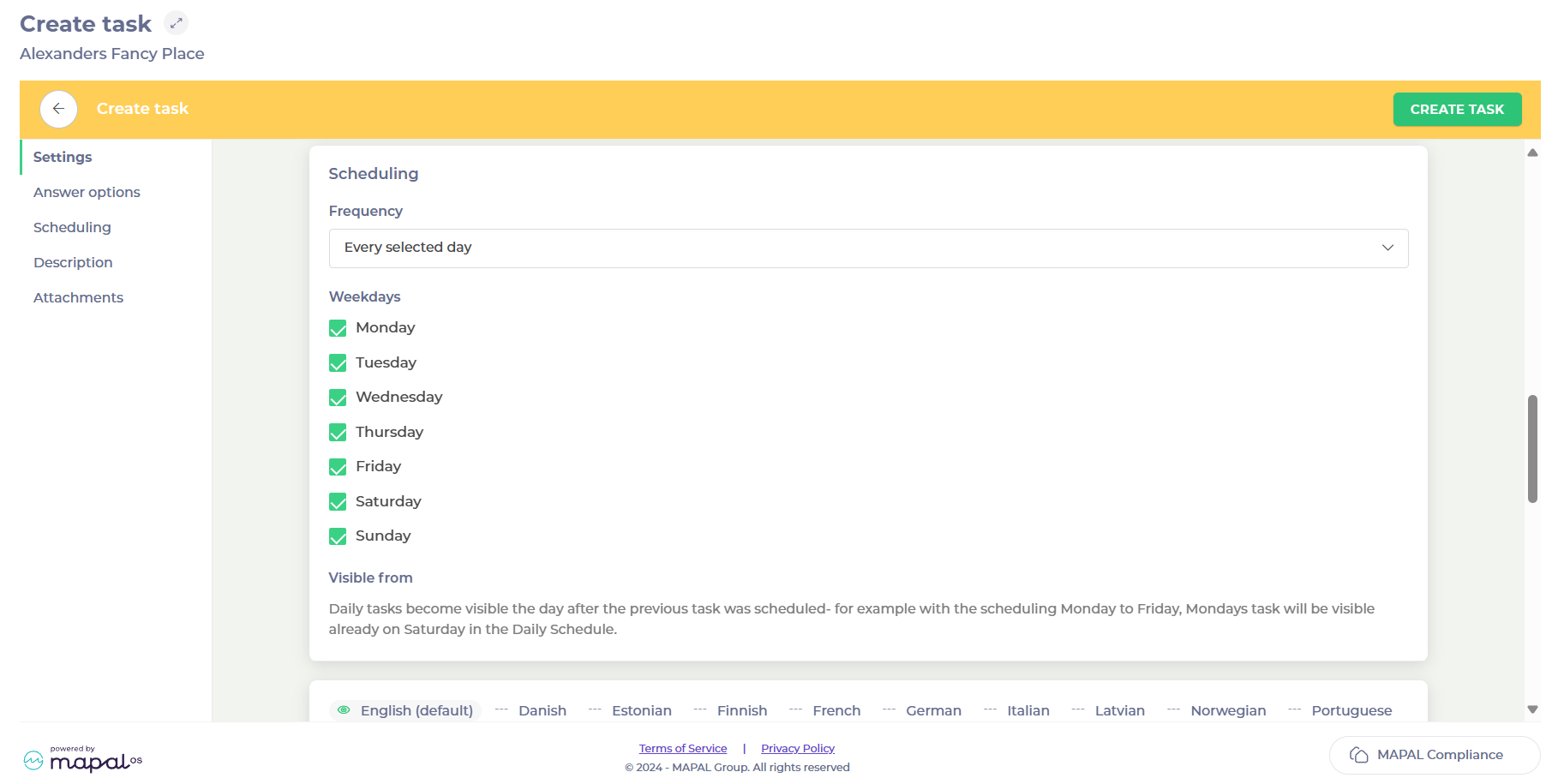
Task: Jump to Scheduling in the sidebar
Action: pyautogui.click(x=72, y=227)
